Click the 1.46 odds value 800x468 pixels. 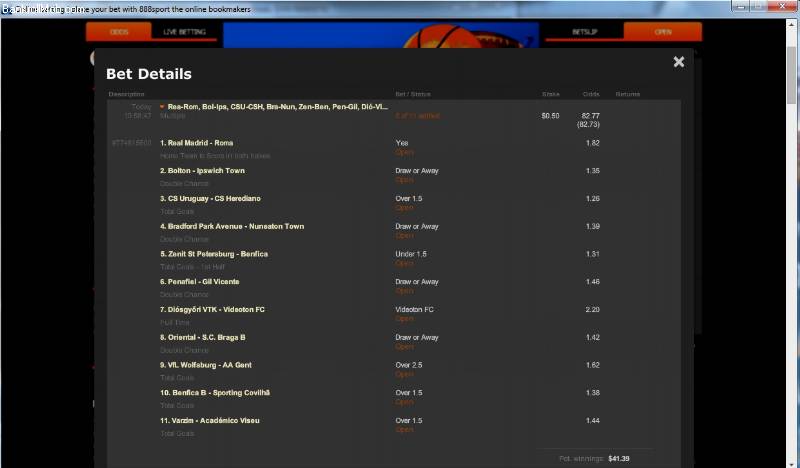pyautogui.click(x=592, y=282)
